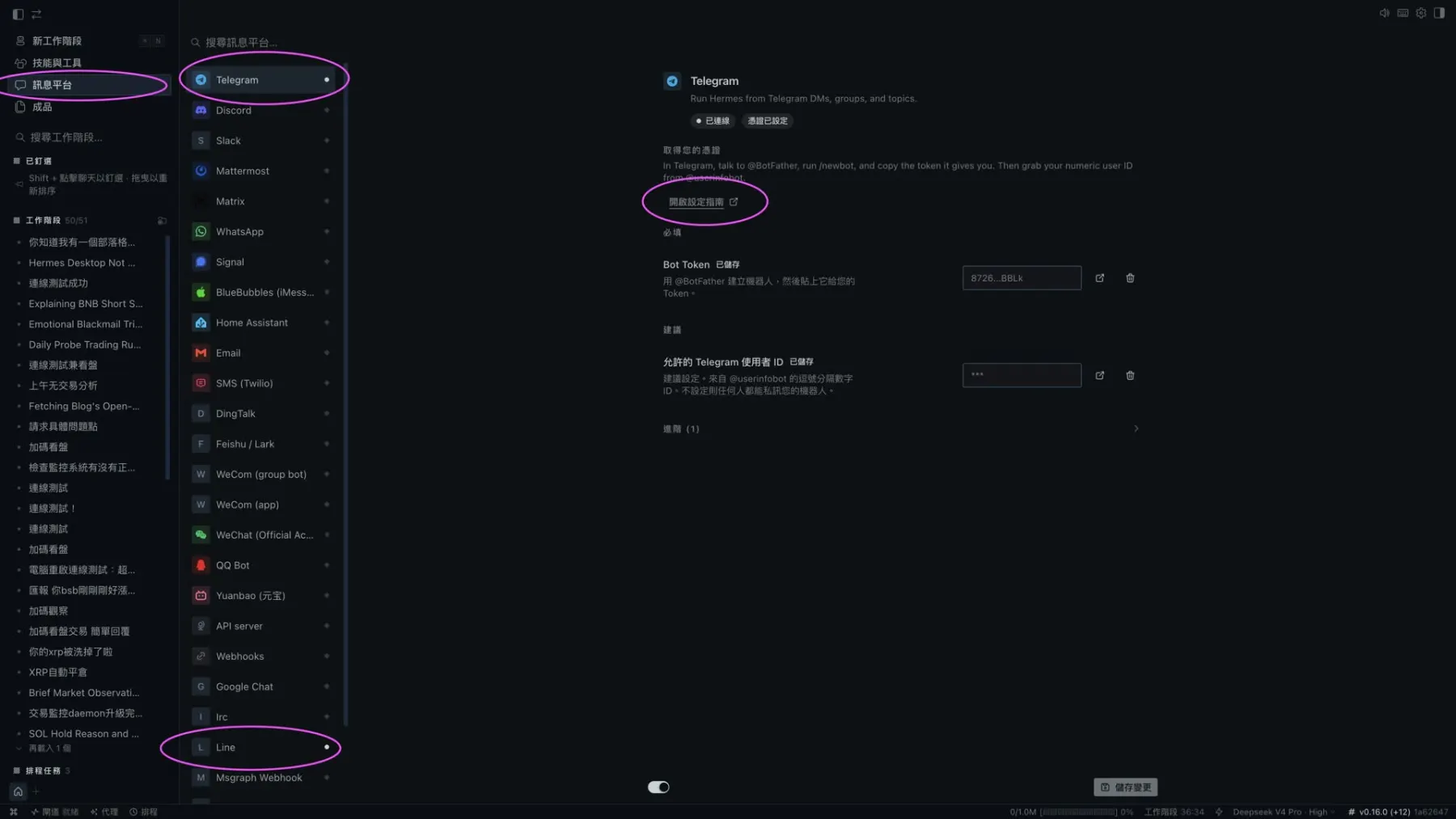Select 'Msgraph Webhook' platform row

click(262, 778)
